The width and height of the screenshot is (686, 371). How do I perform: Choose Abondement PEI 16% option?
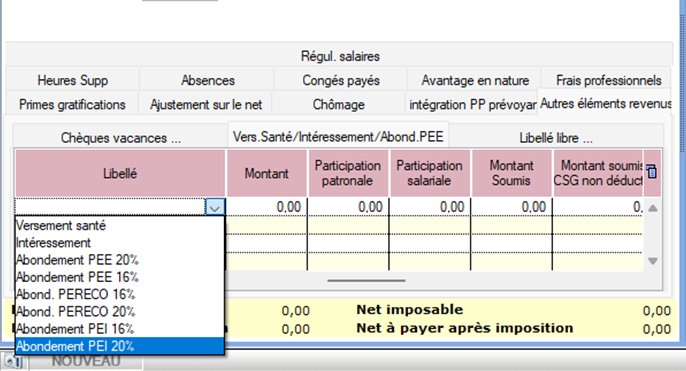[120, 329]
